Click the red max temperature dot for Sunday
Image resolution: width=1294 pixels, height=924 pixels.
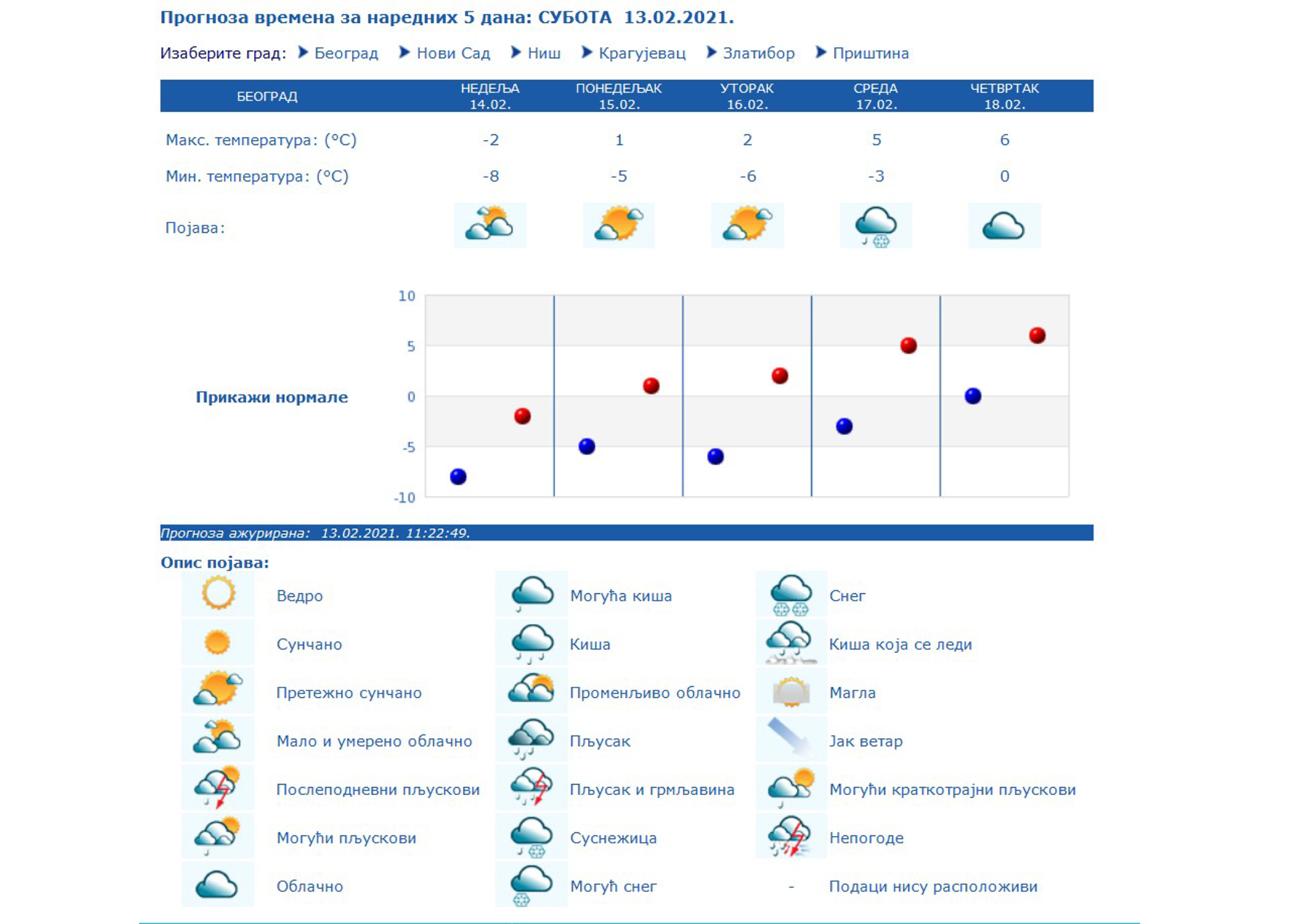[523, 416]
